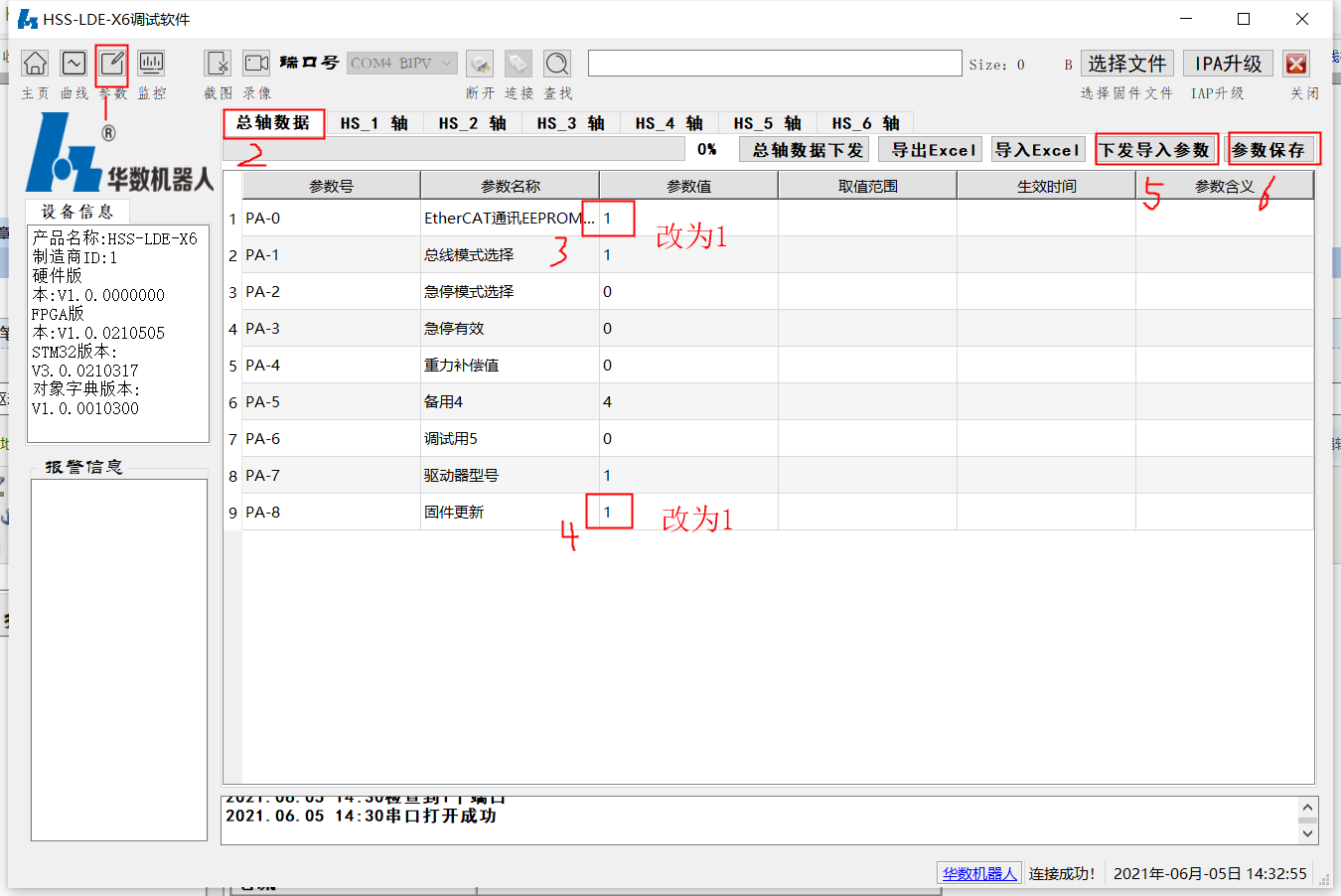The width and height of the screenshot is (1341, 896).
Task: Click the 参数号 column header
Action: click(x=331, y=186)
